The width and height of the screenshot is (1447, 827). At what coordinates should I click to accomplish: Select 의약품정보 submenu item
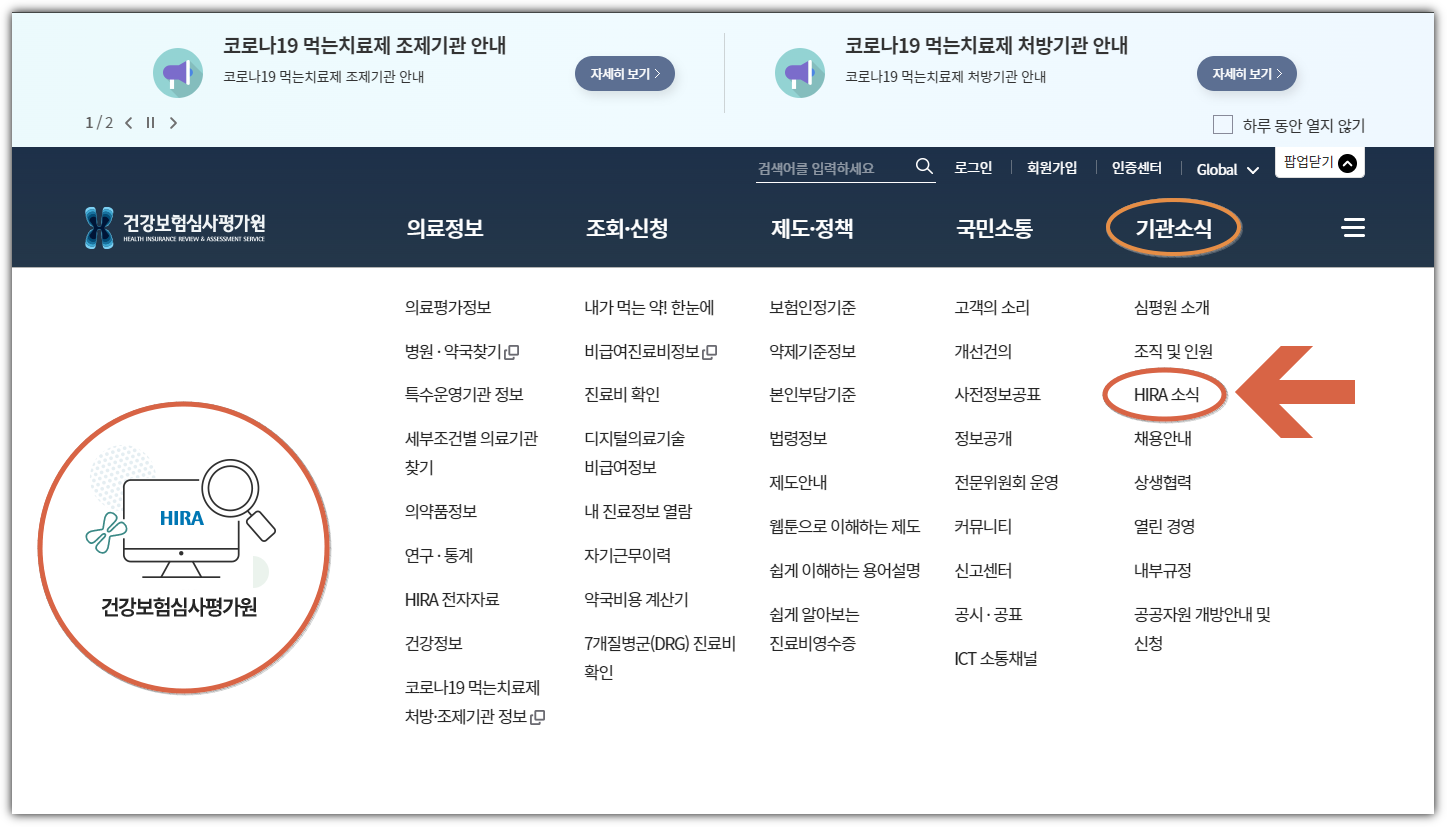point(441,512)
